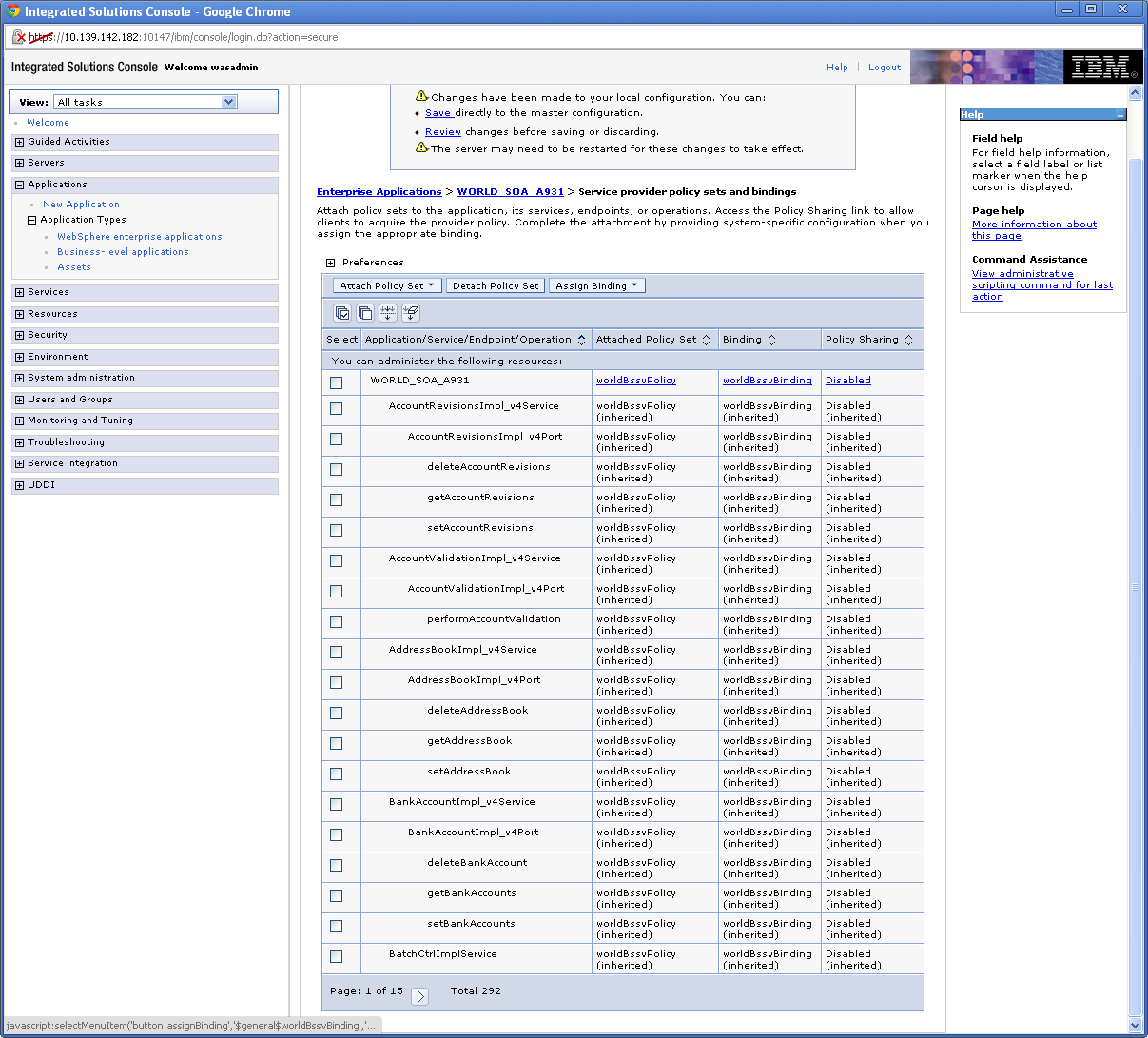Show the filter view icon

click(388, 313)
